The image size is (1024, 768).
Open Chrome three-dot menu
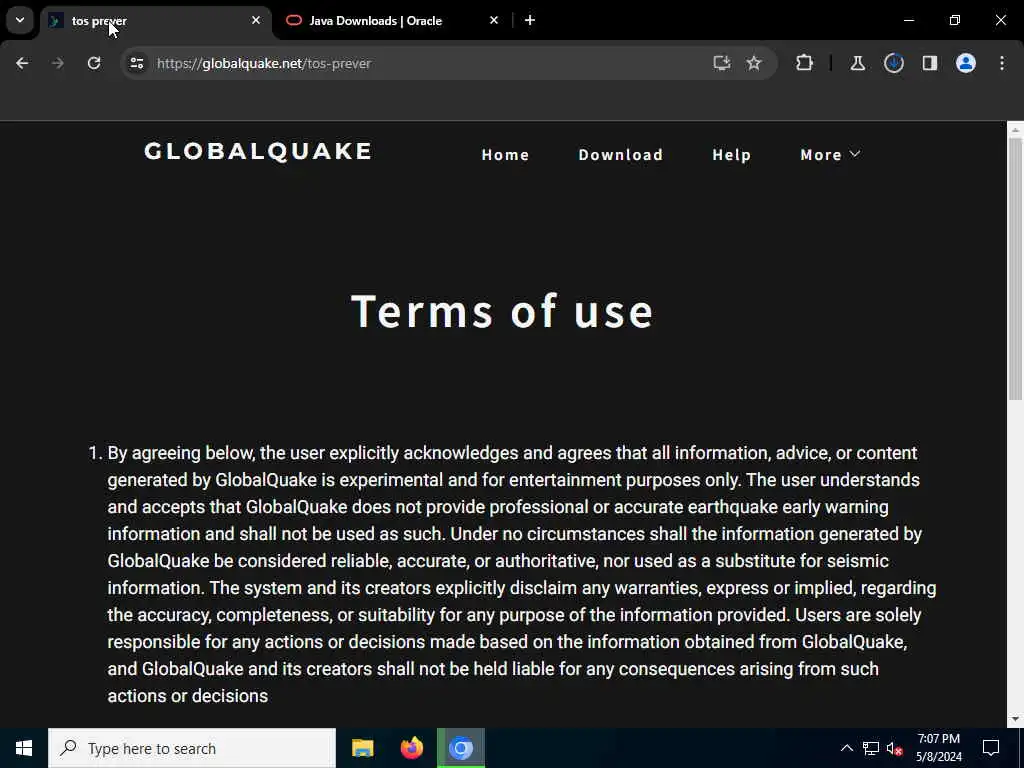1002,63
